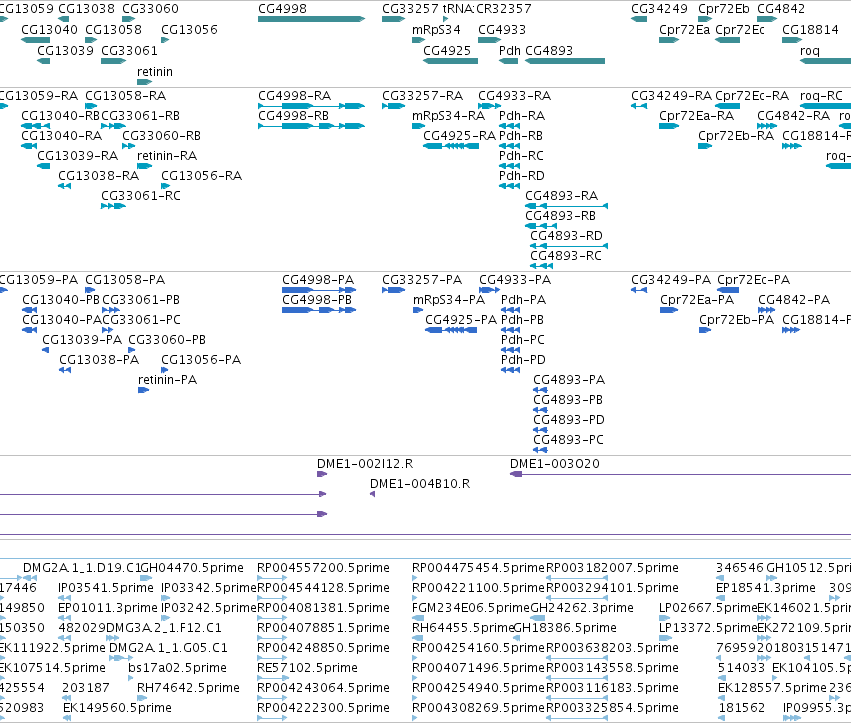This screenshot has height=723, width=851.
Task: Select the CG4842-RA transcript label
Action: pyautogui.click(x=793, y=116)
